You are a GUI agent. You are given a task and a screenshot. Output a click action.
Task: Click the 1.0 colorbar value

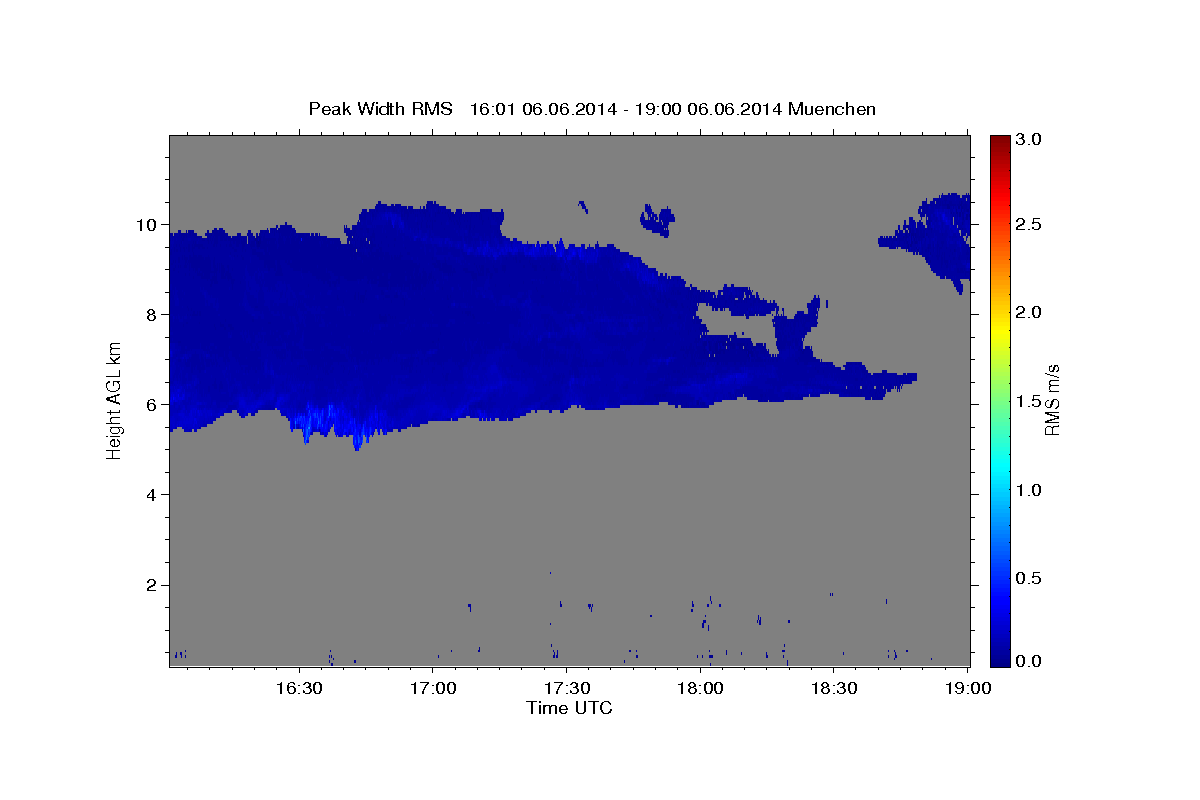(1029, 490)
